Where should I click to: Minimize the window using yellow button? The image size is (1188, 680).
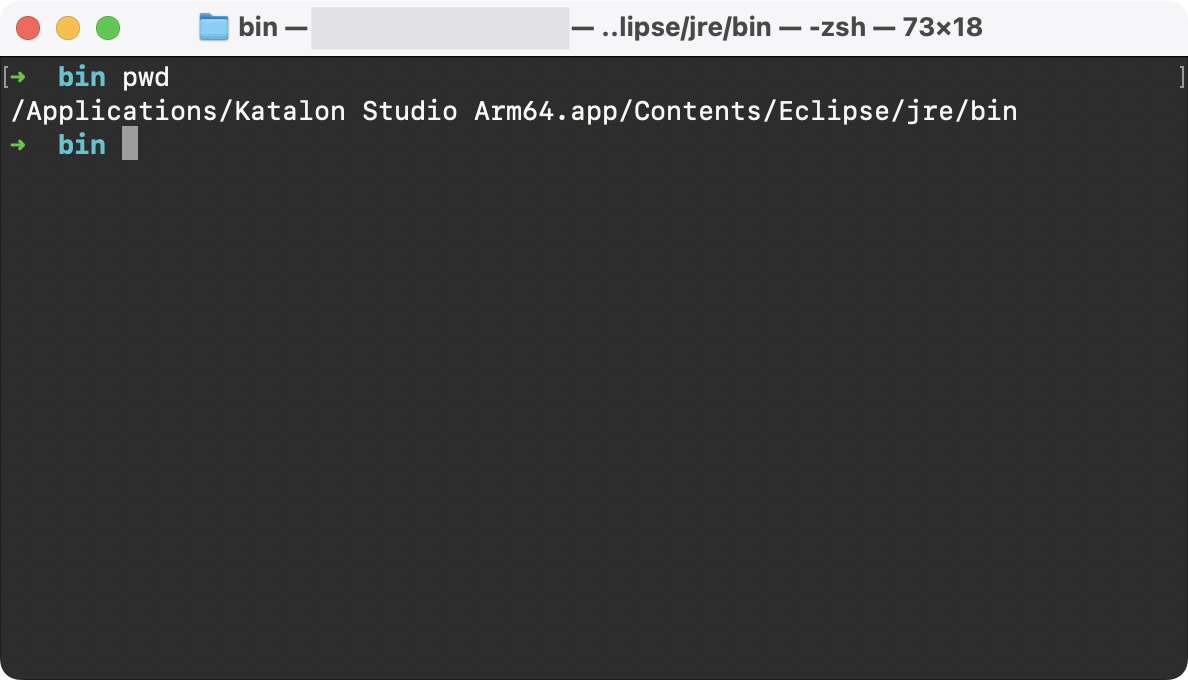[68, 28]
